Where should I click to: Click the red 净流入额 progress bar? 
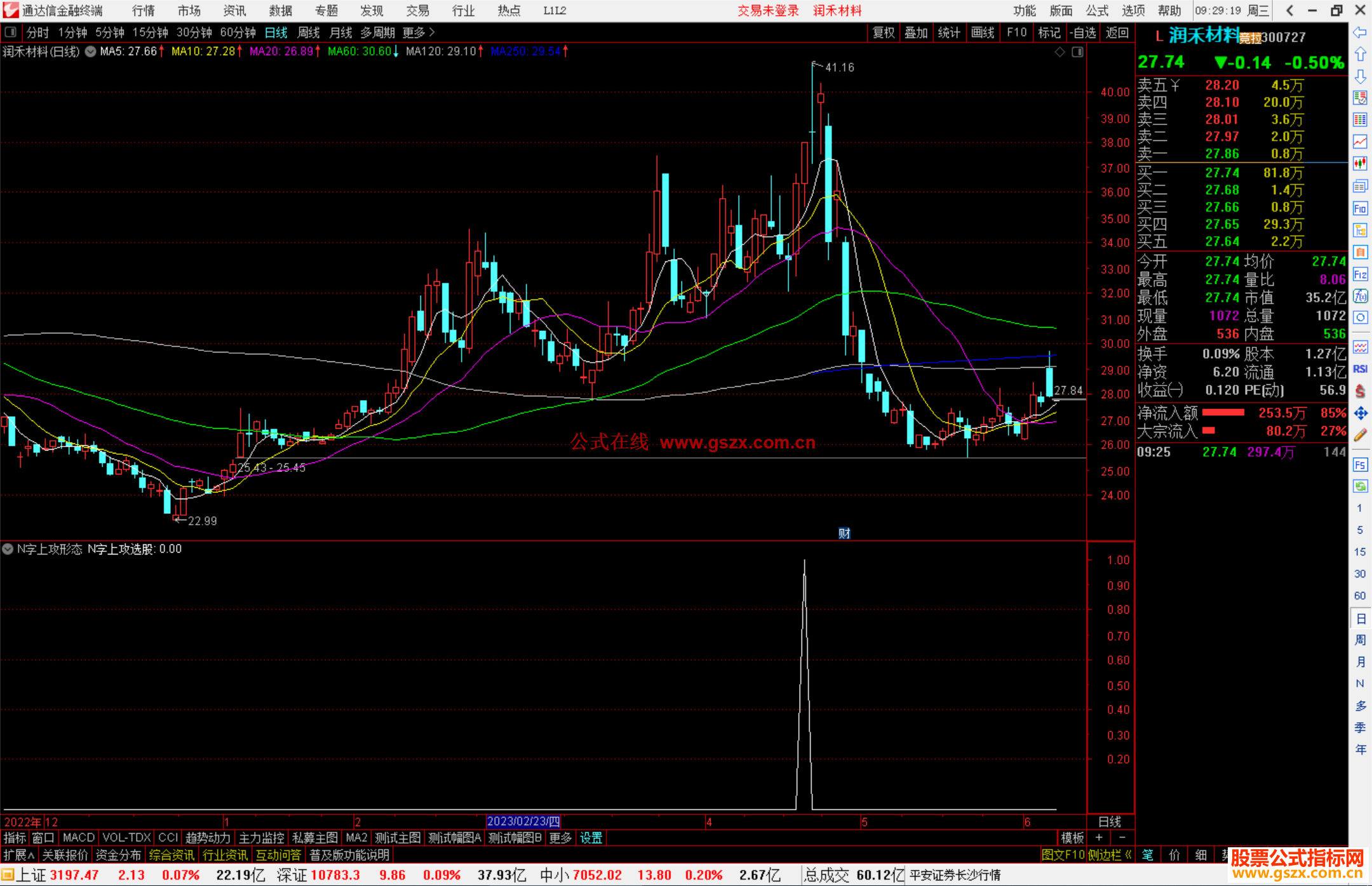click(x=1223, y=413)
